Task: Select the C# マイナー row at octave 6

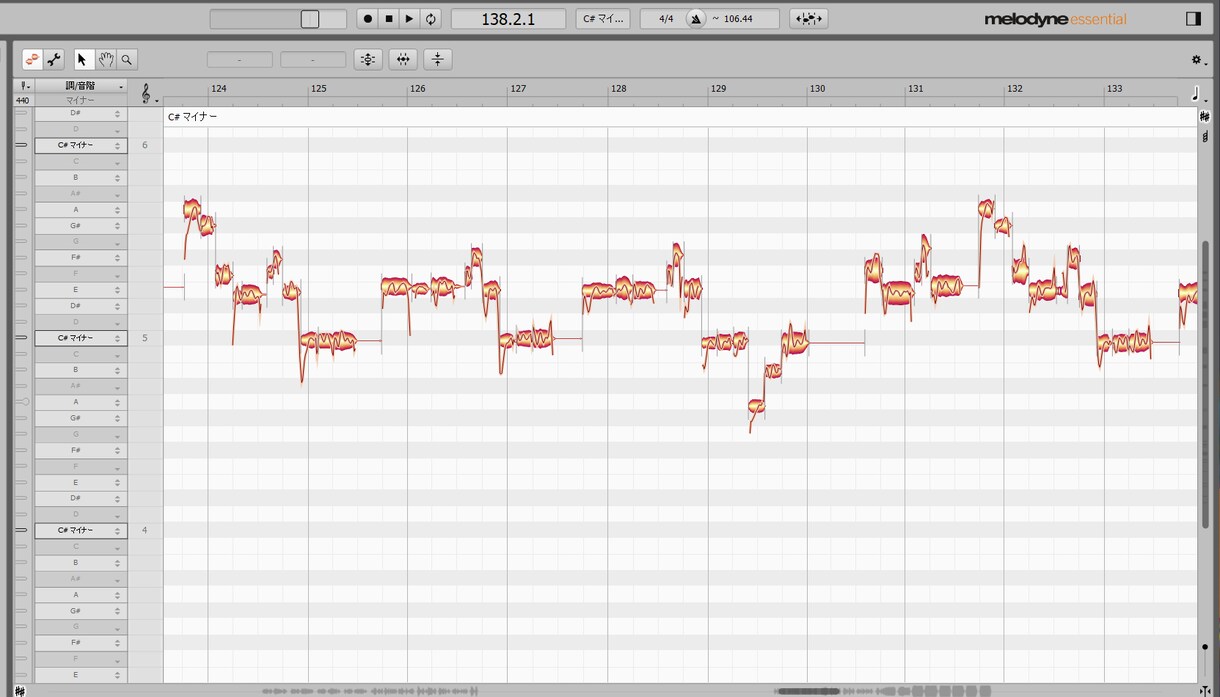Action: 81,145
